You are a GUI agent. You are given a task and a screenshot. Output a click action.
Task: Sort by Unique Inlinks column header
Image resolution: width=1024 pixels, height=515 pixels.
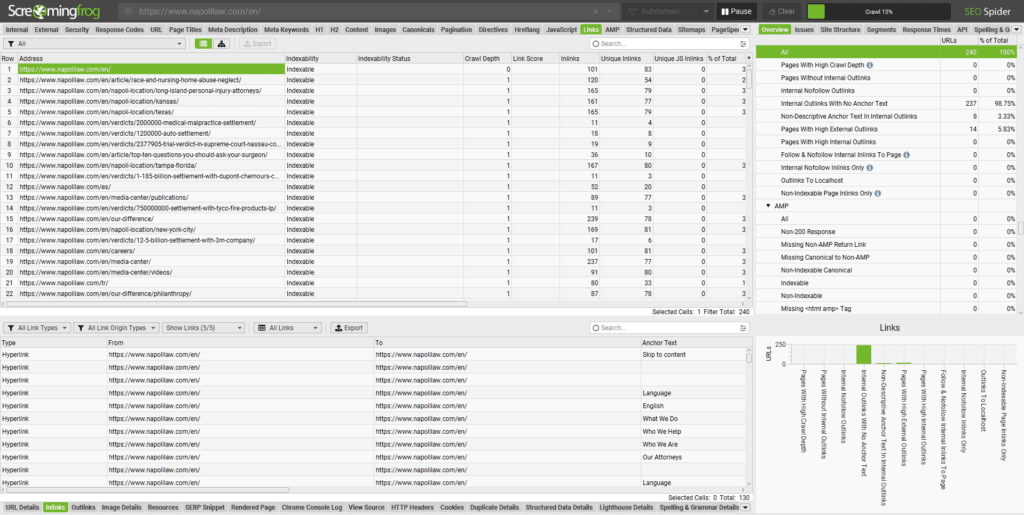click(x=626, y=58)
